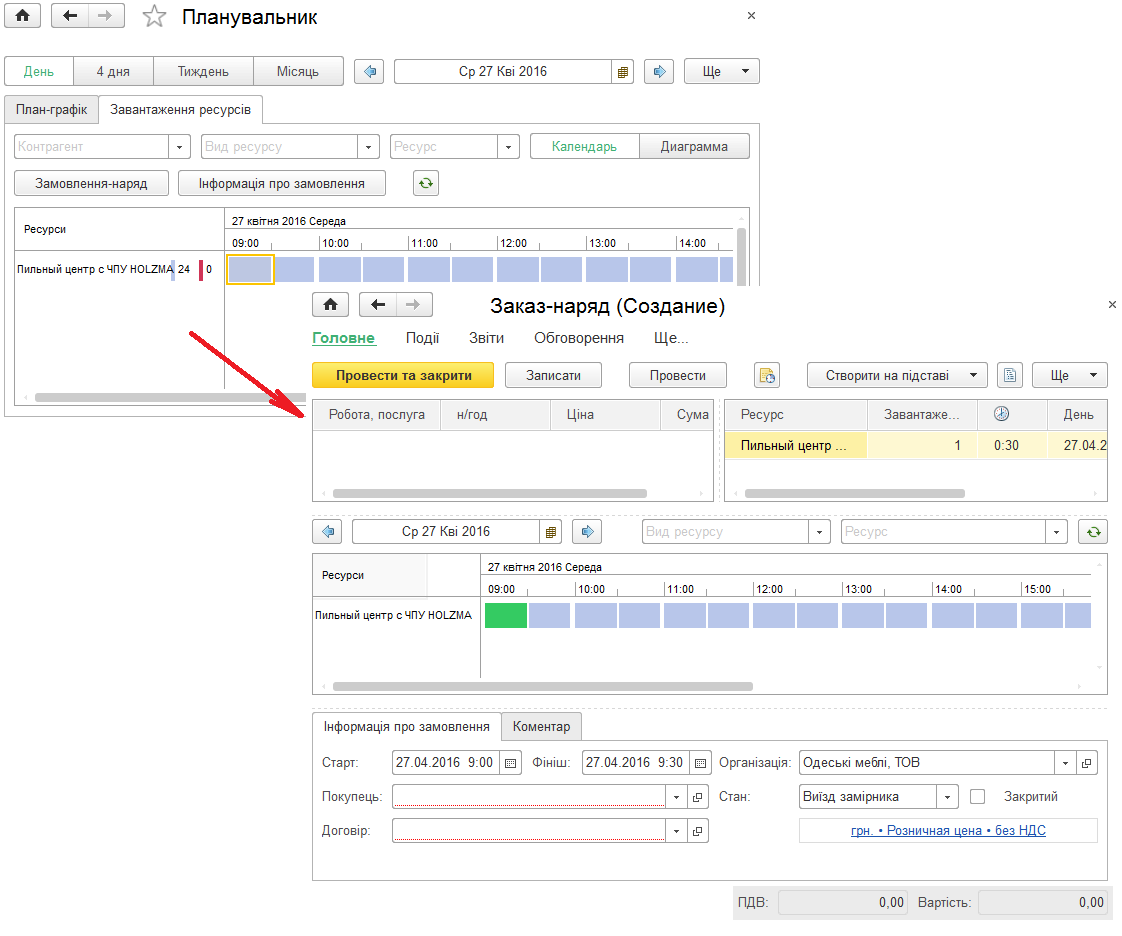
Task: Go to previous day in Заказ-наряд schedule
Action: tap(327, 532)
